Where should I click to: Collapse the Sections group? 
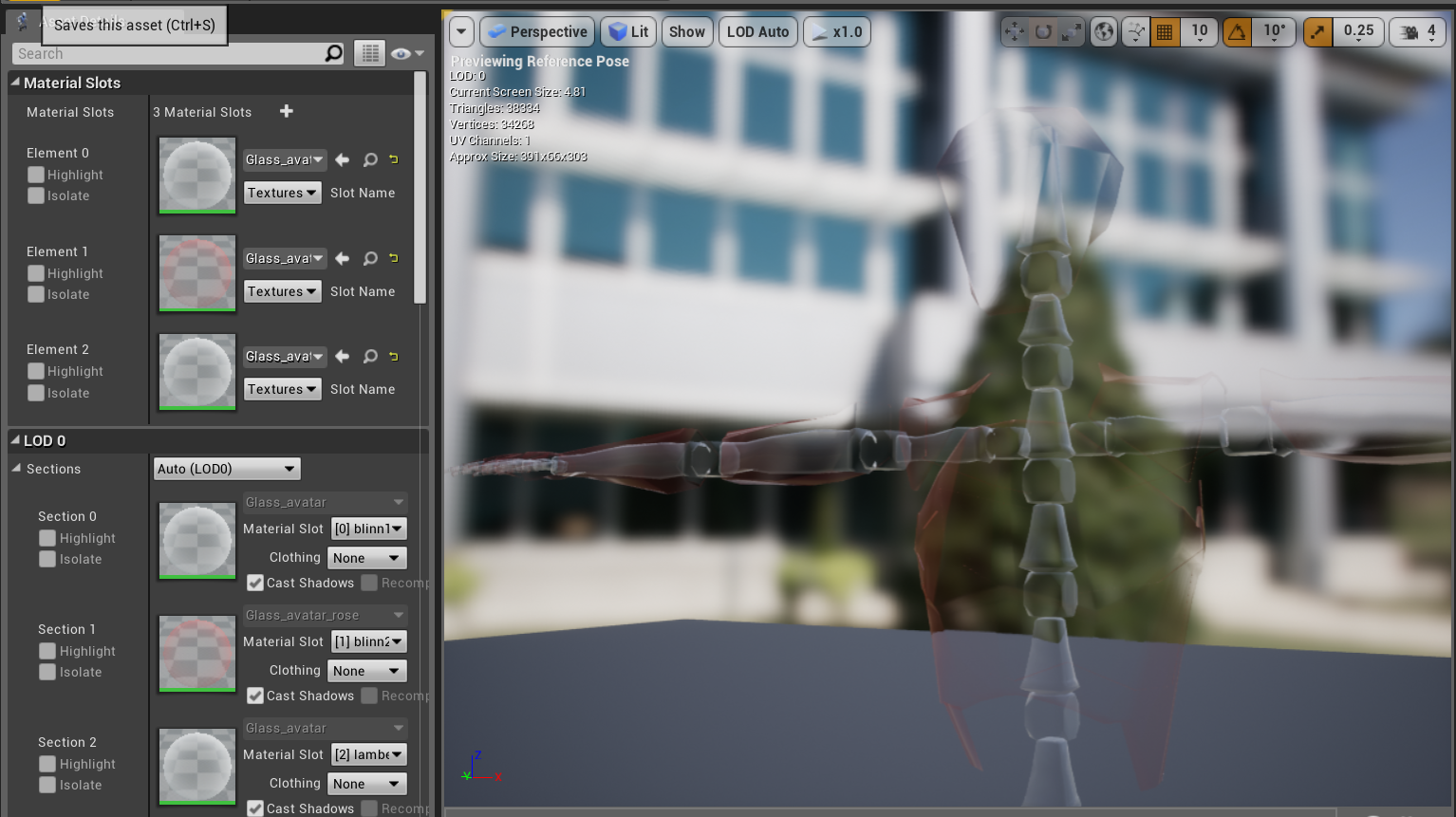(x=16, y=469)
